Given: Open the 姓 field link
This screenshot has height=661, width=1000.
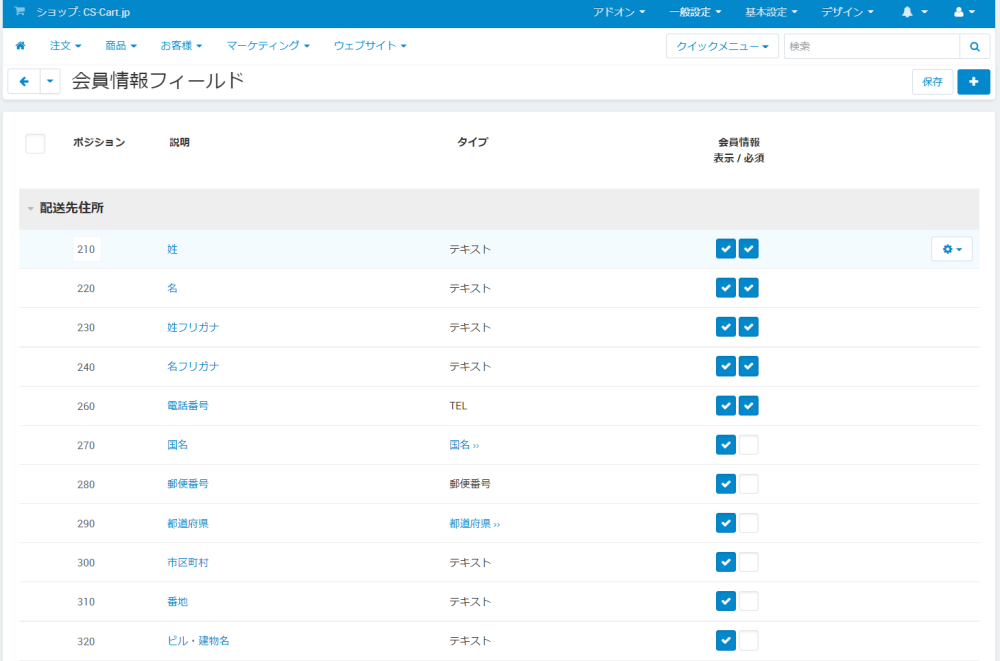Looking at the screenshot, I should 172,249.
